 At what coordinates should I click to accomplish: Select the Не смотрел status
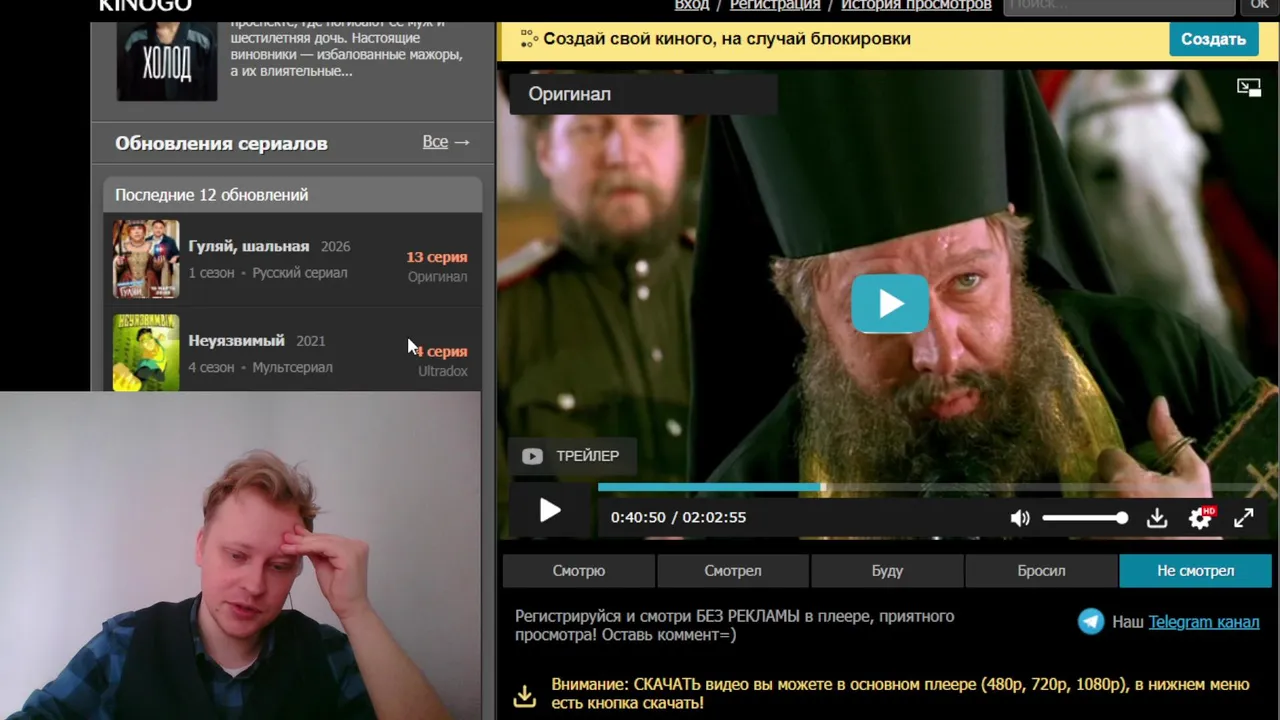[1195, 571]
